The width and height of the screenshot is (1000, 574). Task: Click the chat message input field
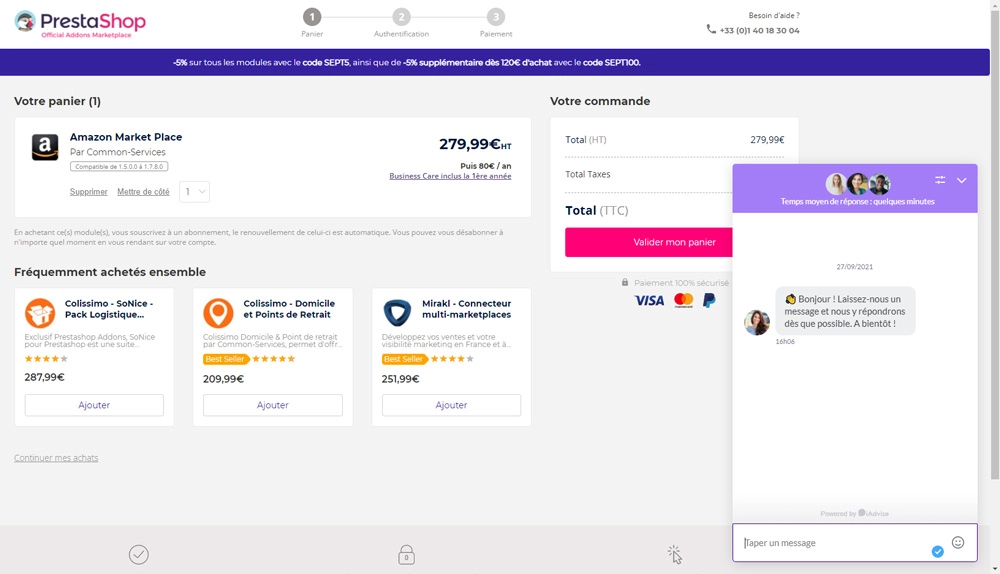[855, 543]
